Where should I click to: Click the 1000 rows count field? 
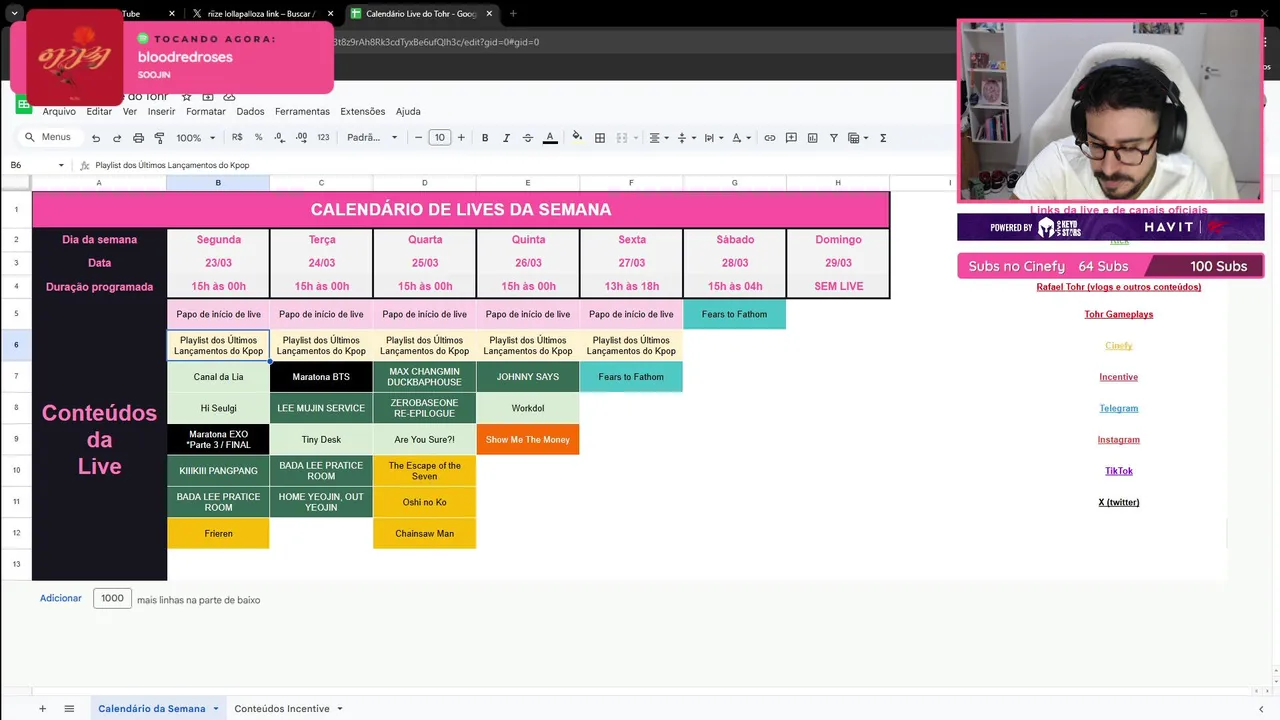pyautogui.click(x=112, y=598)
